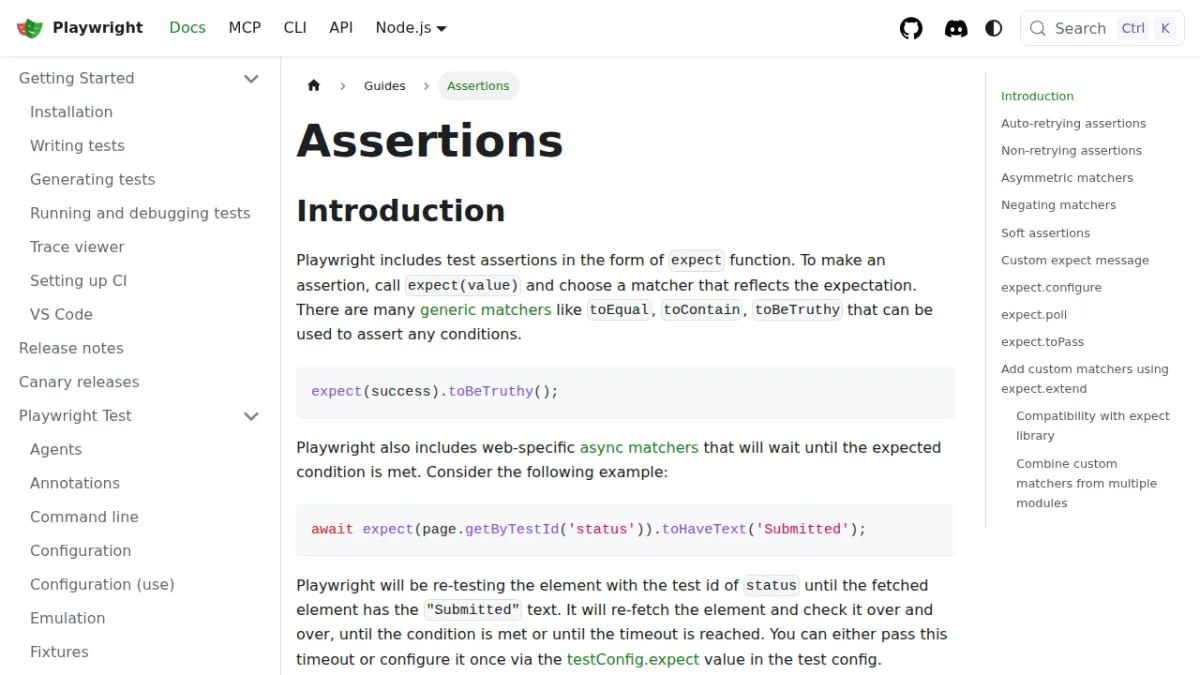
Task: Toggle dark and light mode
Action: (994, 28)
